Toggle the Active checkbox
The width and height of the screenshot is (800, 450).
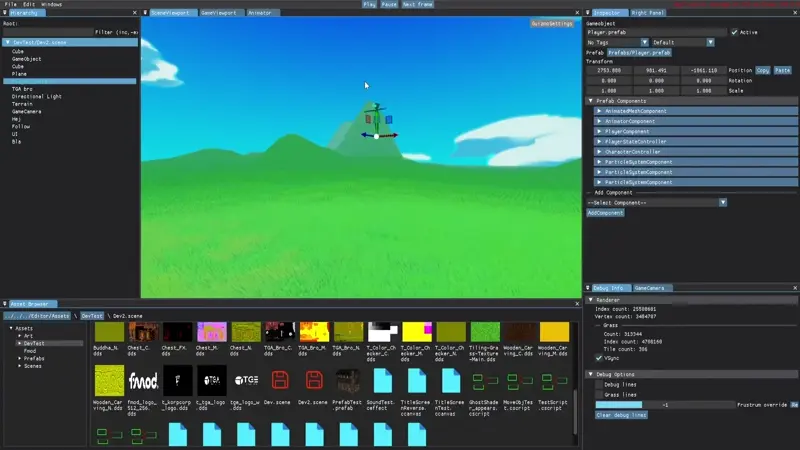pos(734,32)
